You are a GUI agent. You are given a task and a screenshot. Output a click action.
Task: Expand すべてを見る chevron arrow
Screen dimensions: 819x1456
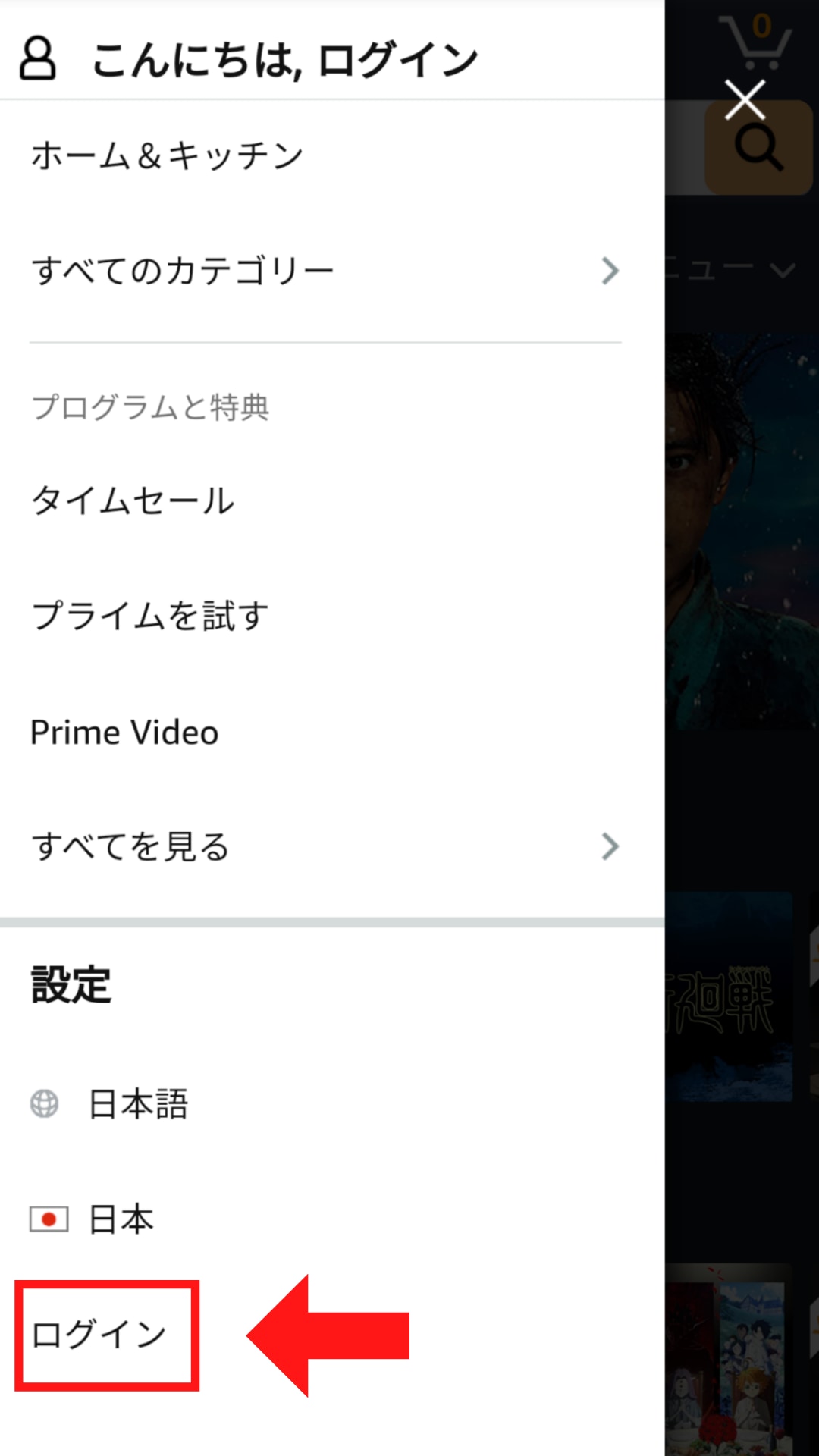click(x=610, y=846)
